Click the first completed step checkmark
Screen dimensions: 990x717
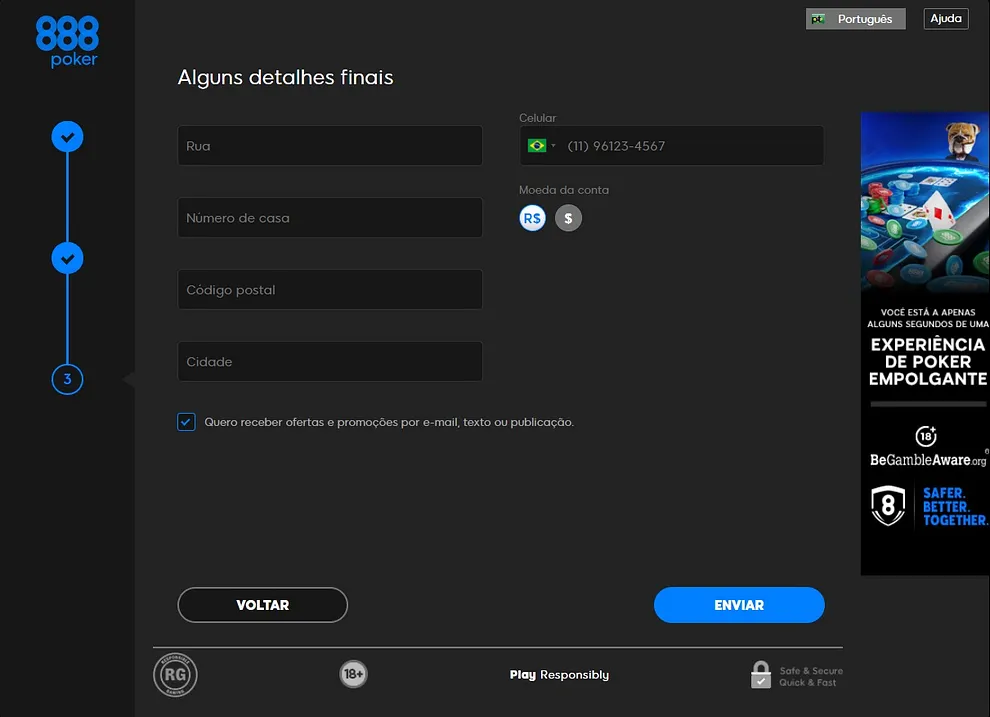pyautogui.click(x=67, y=136)
